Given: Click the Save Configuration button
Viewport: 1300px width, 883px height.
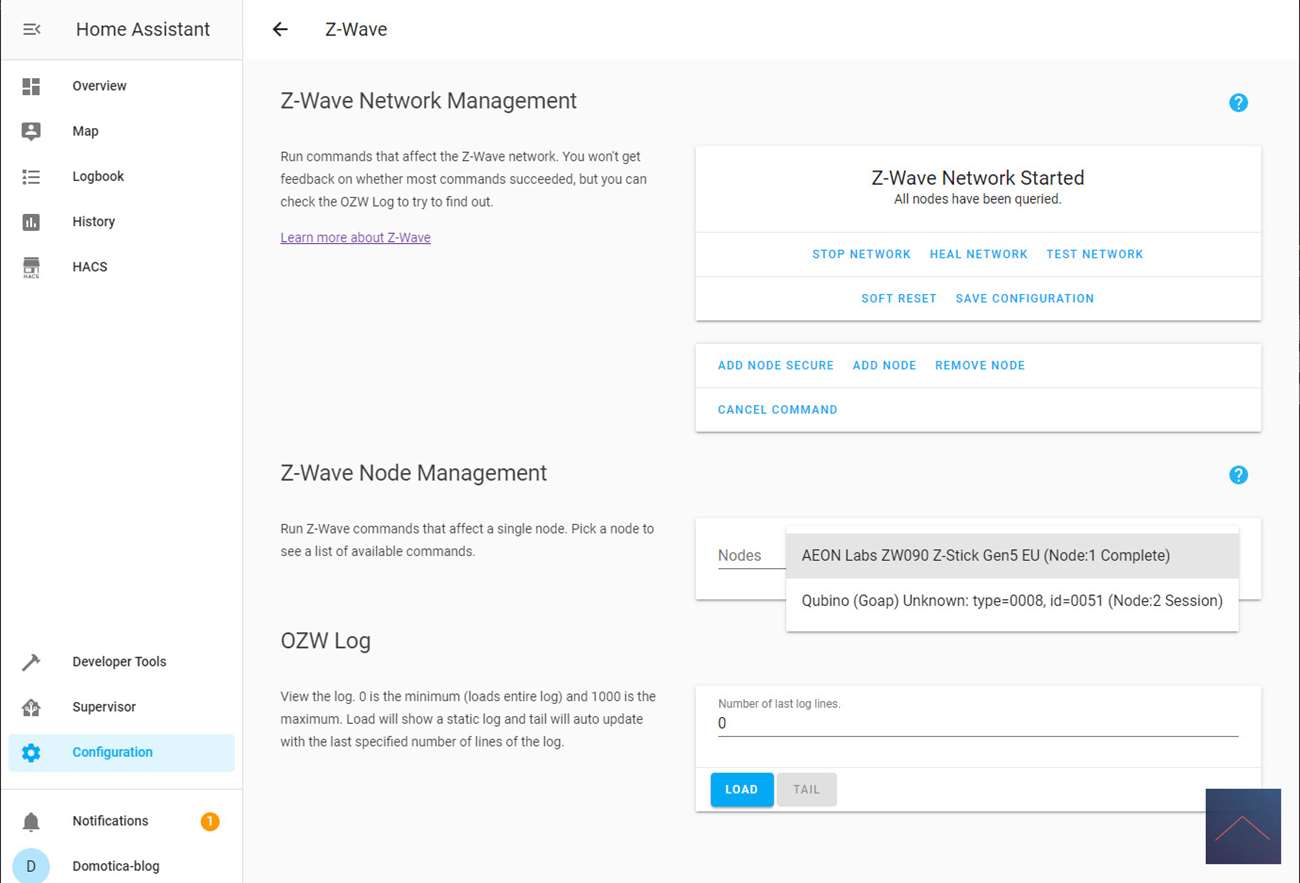Looking at the screenshot, I should point(1024,299).
